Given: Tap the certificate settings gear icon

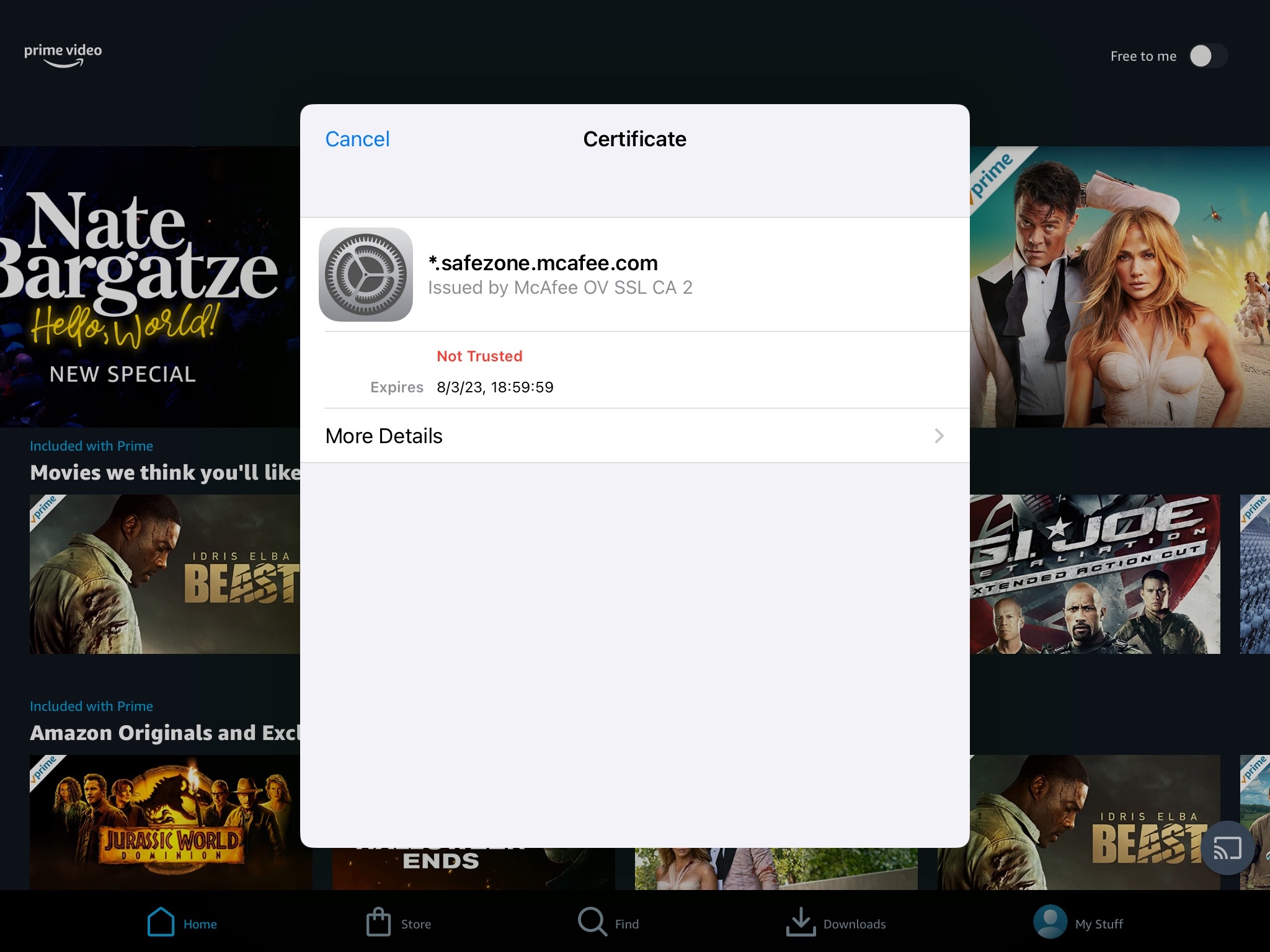Looking at the screenshot, I should pos(366,274).
